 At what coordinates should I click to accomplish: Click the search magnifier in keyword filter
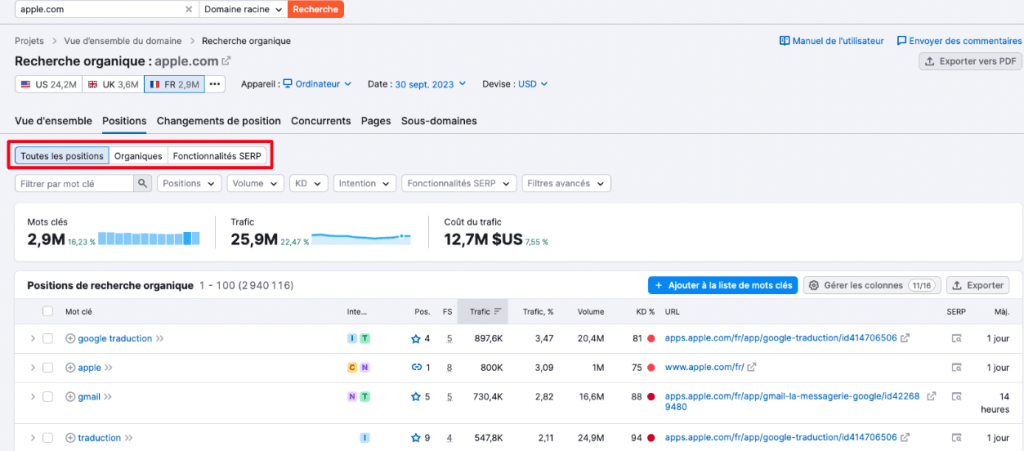[x=142, y=183]
